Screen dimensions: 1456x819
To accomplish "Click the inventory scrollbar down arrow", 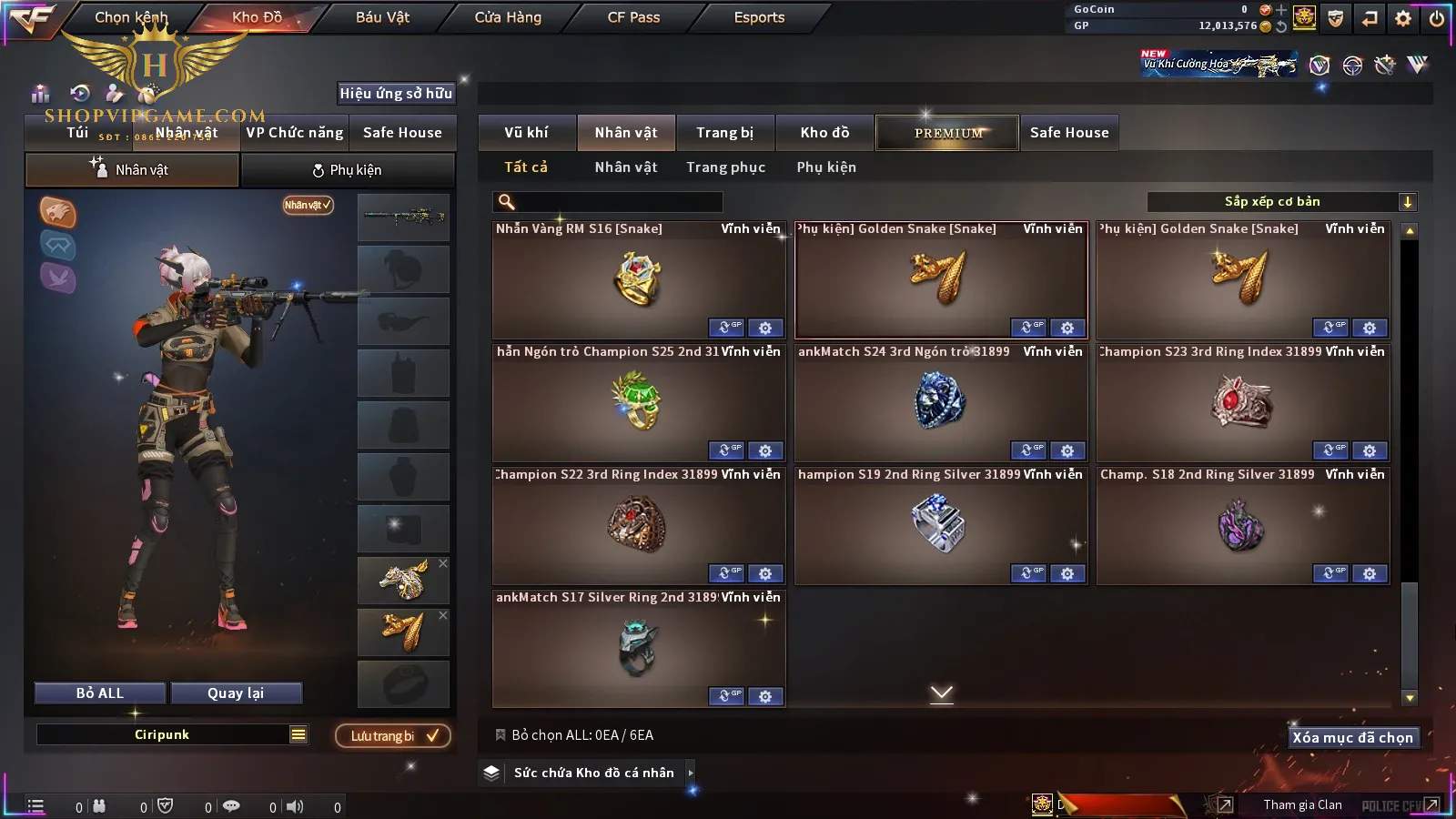I will (x=1410, y=698).
